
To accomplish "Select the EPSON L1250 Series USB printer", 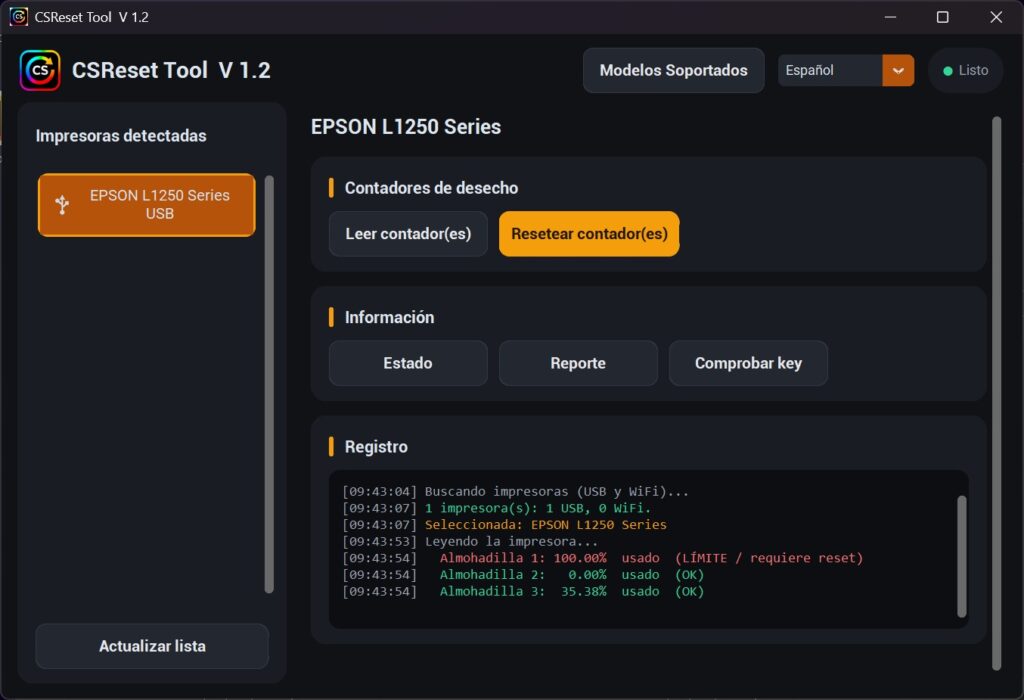I will pos(146,204).
